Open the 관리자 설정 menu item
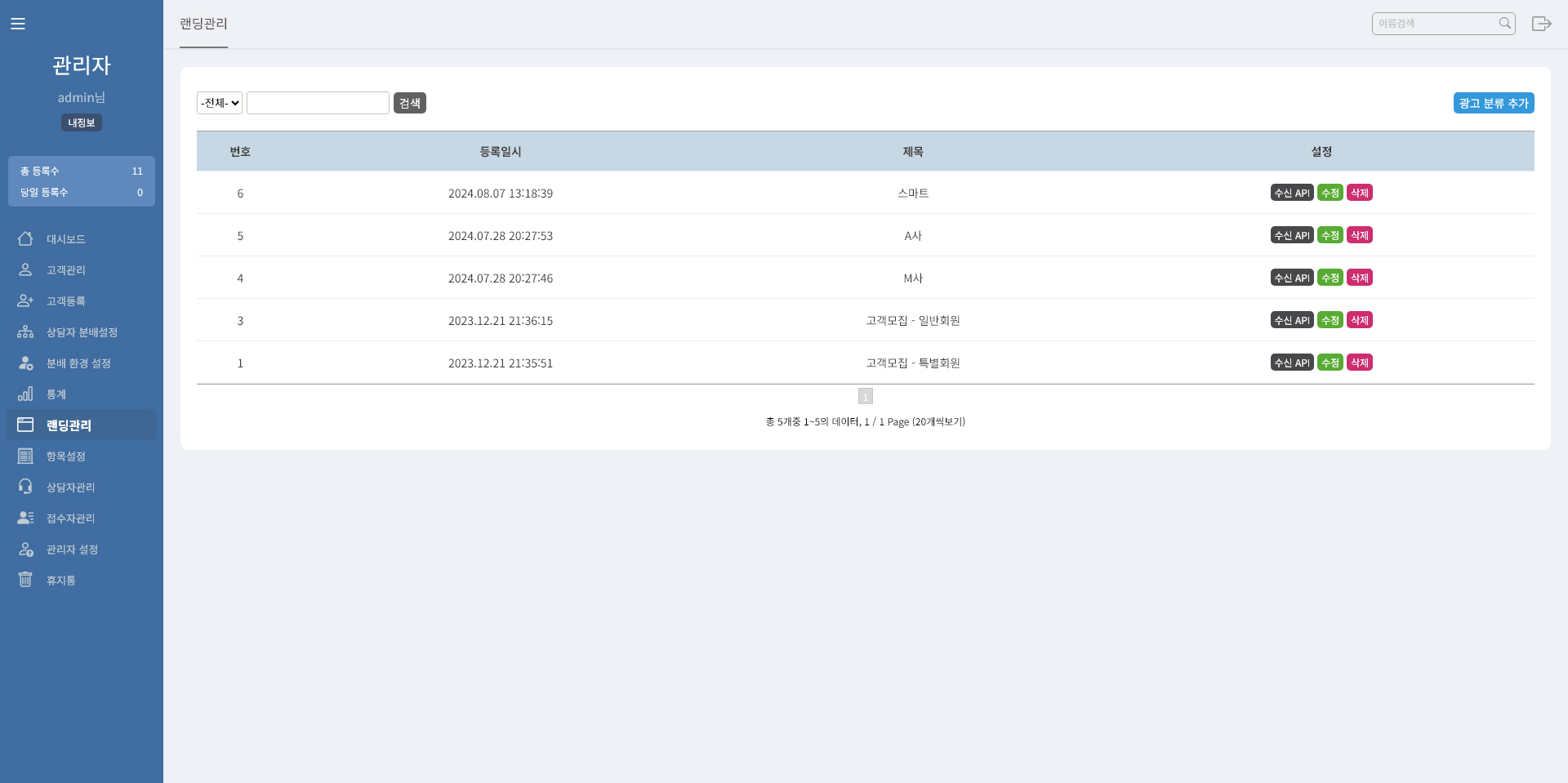This screenshot has width=1568, height=783. point(72,549)
